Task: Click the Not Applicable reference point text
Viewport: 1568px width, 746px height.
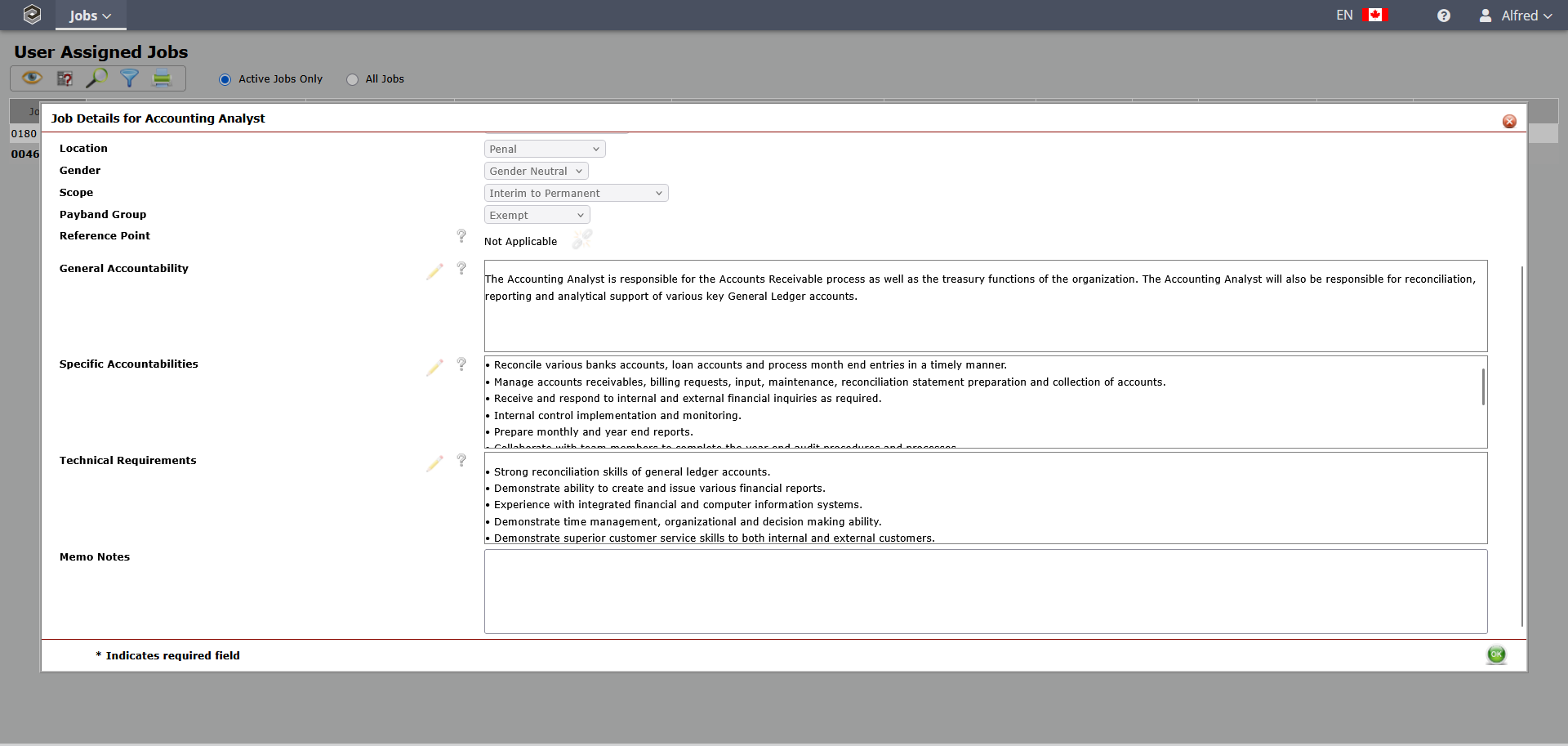Action: [520, 241]
